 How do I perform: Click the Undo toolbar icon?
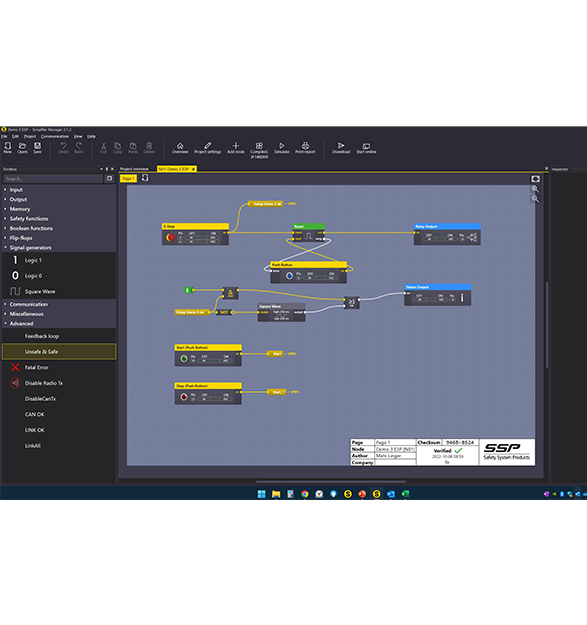[x=63, y=147]
